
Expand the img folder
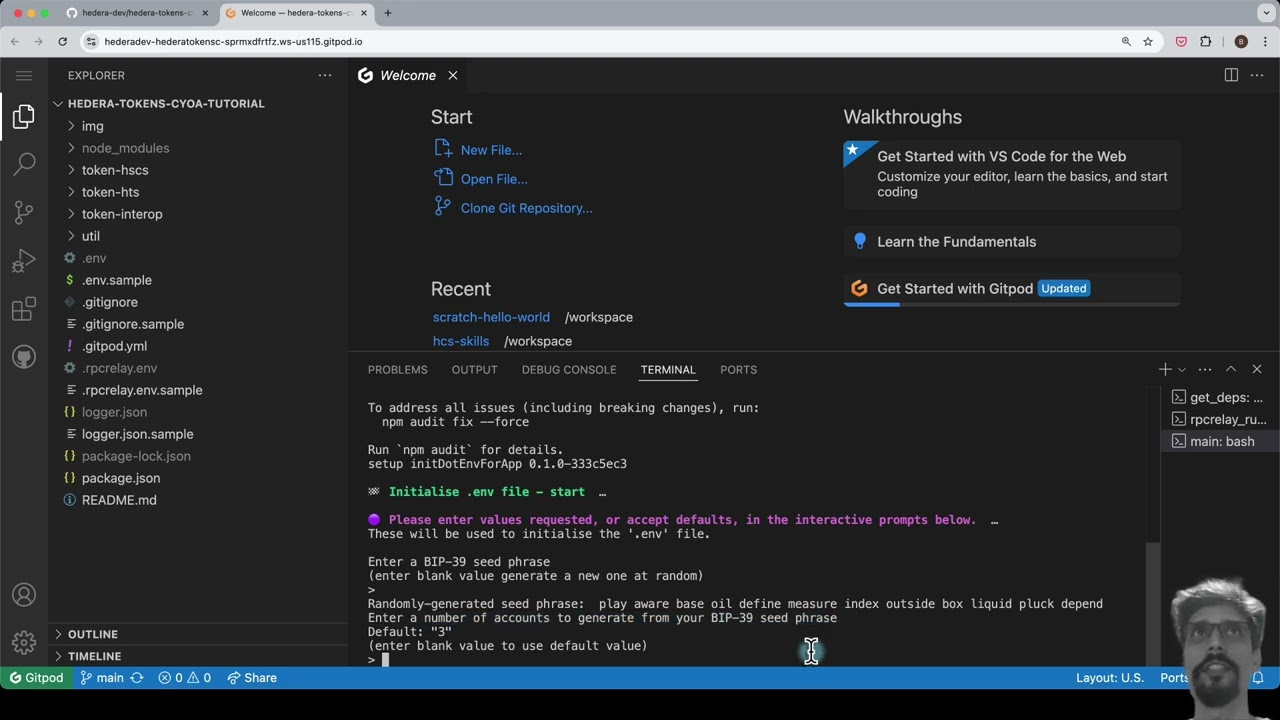coord(92,126)
